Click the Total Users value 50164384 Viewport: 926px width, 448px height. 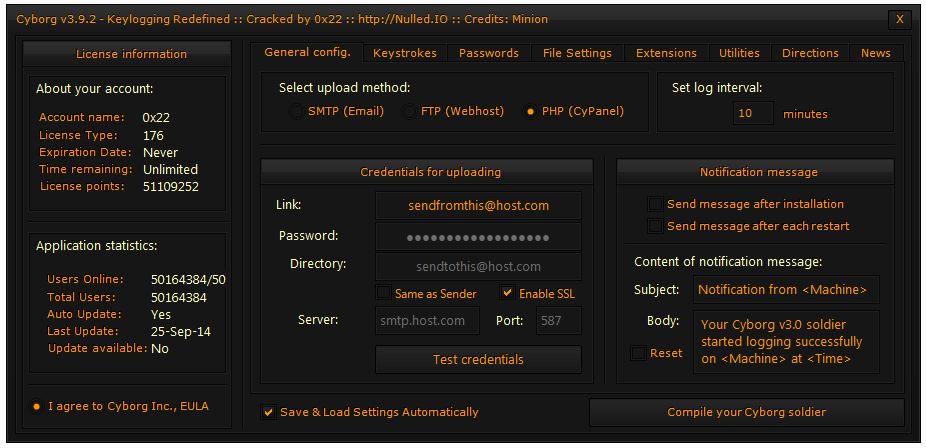coord(179,297)
